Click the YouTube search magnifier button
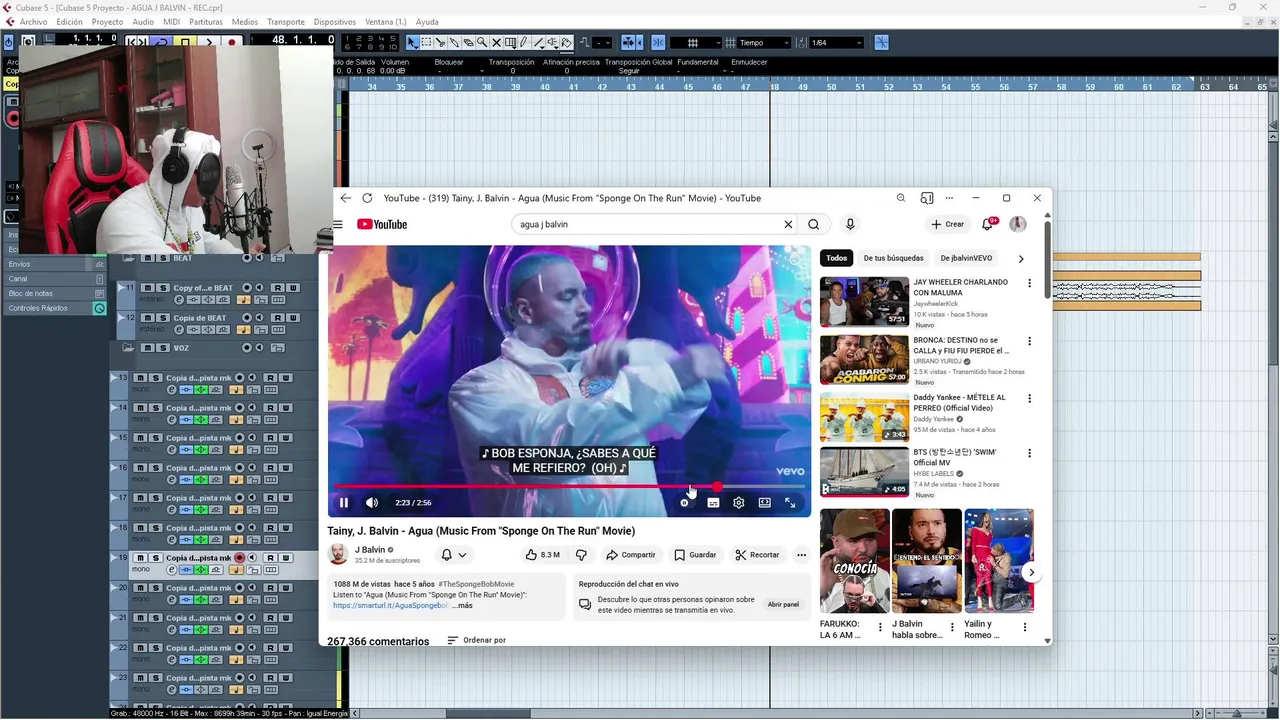 point(814,224)
